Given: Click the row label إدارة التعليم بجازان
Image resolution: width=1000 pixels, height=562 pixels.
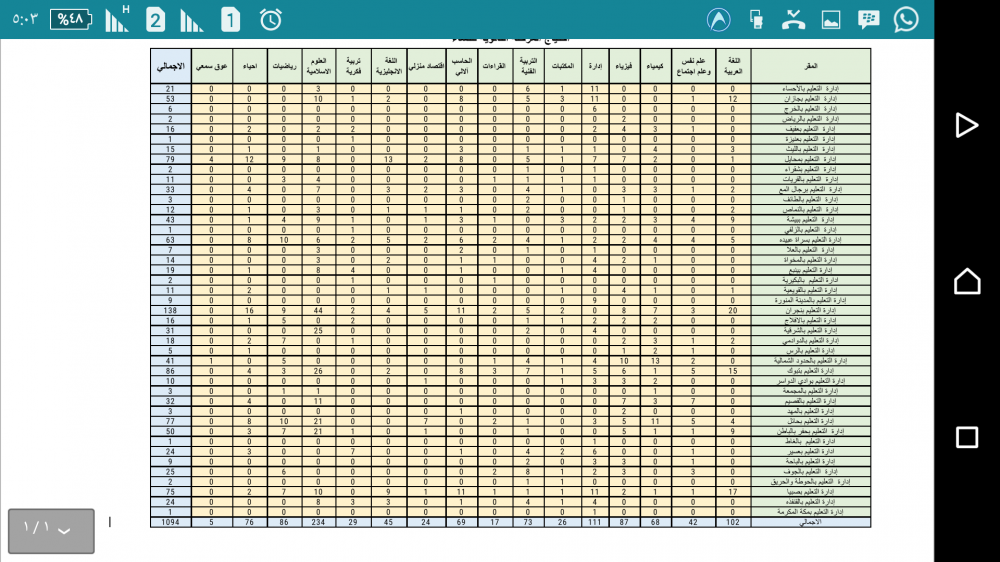Looking at the screenshot, I should point(811,99).
